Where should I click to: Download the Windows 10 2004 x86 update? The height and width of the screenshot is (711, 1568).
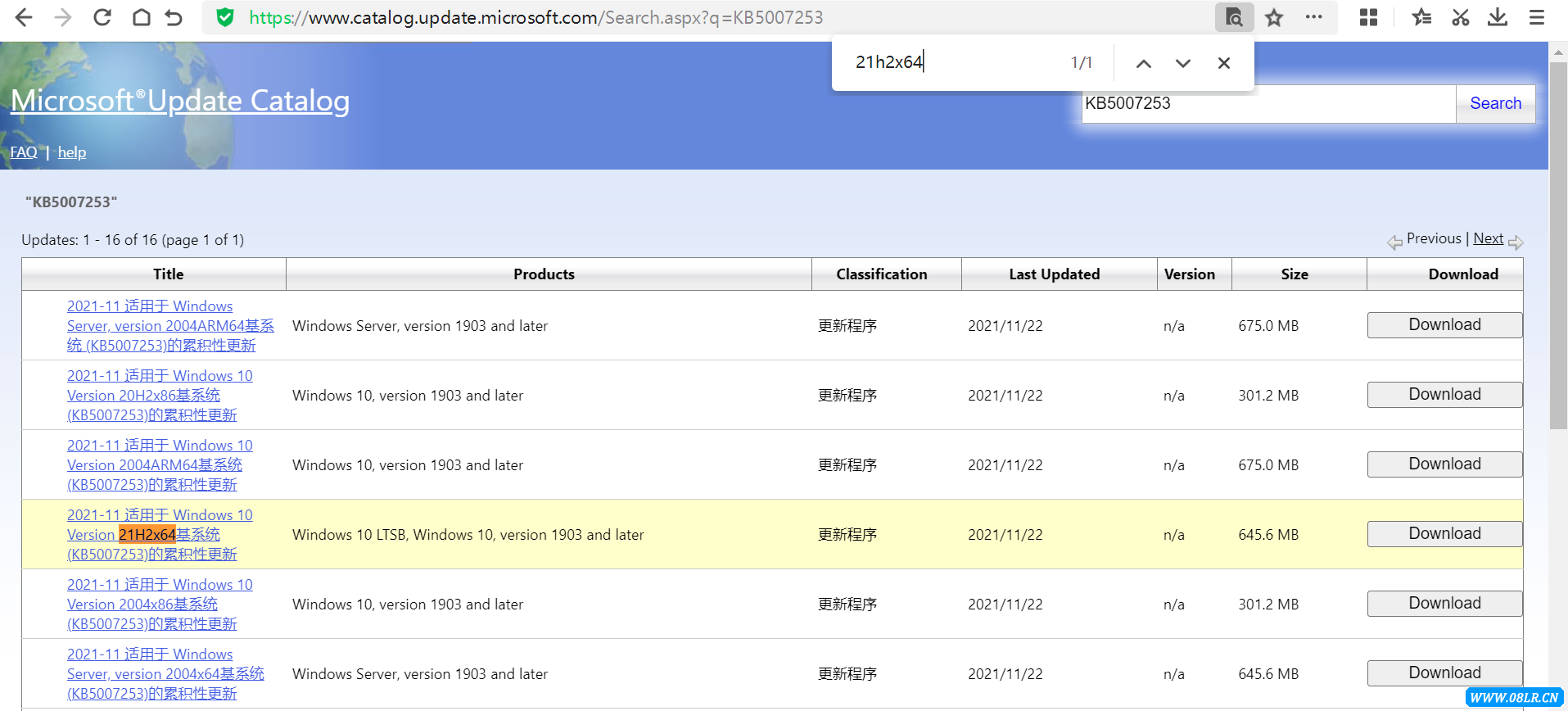click(x=1444, y=604)
